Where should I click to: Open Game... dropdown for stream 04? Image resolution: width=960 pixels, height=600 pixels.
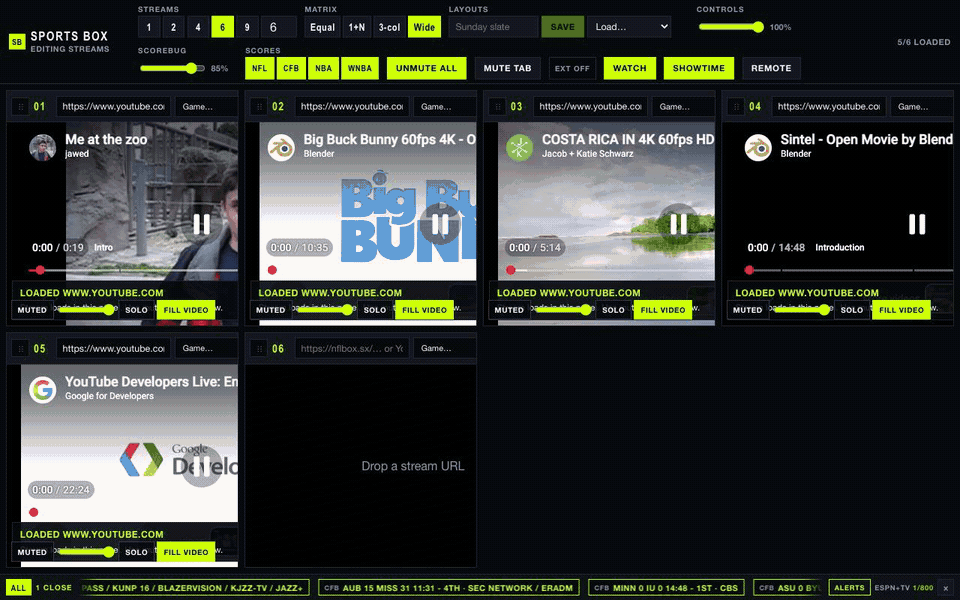click(x=921, y=107)
